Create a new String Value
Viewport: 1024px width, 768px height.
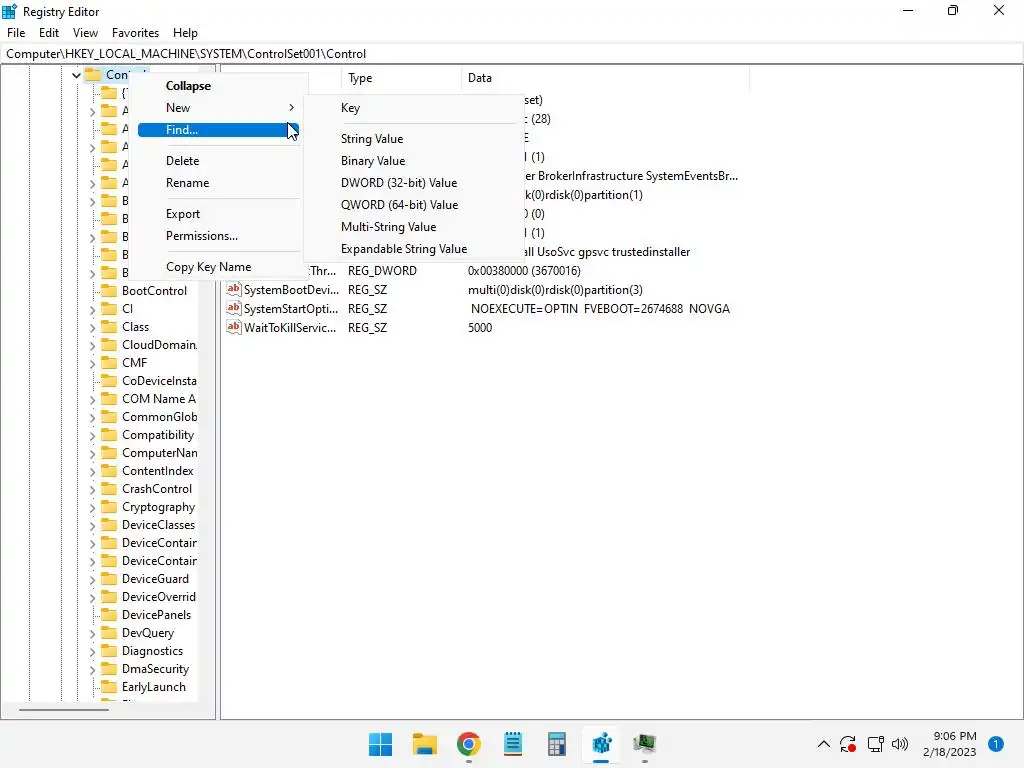tap(372, 138)
